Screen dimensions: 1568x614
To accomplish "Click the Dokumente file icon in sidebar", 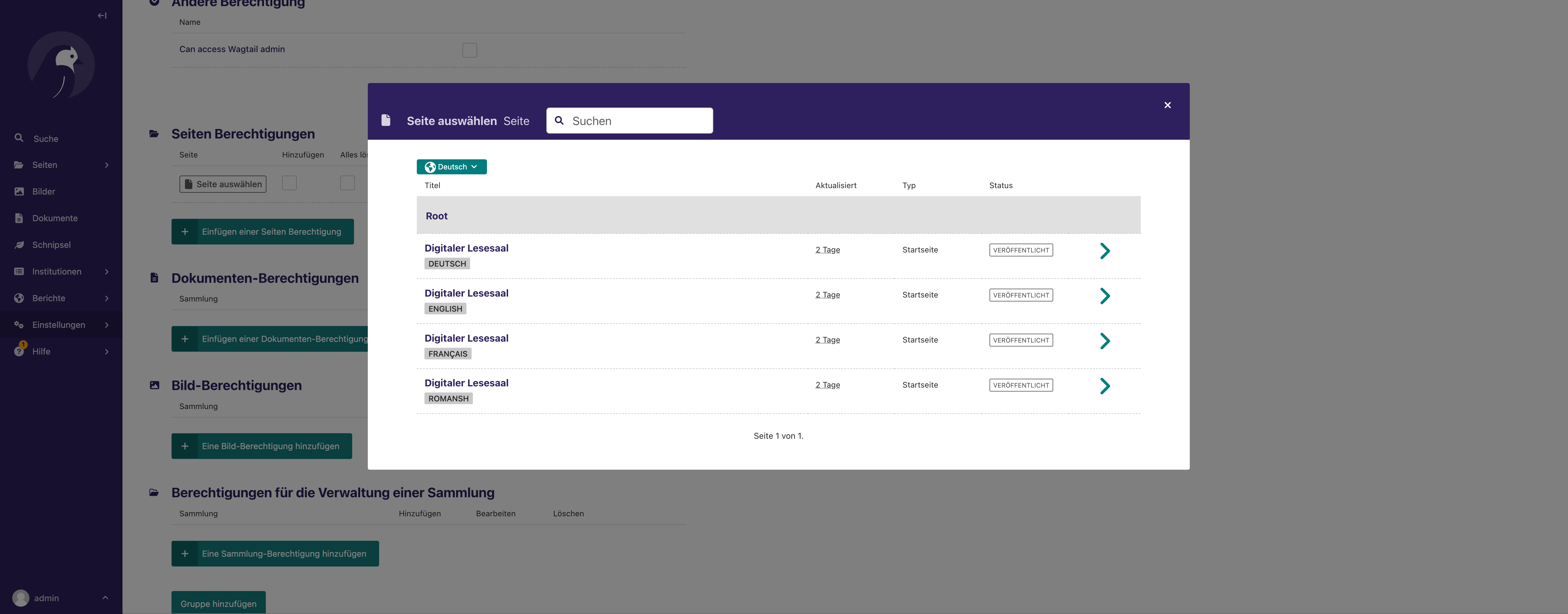I will [x=19, y=218].
